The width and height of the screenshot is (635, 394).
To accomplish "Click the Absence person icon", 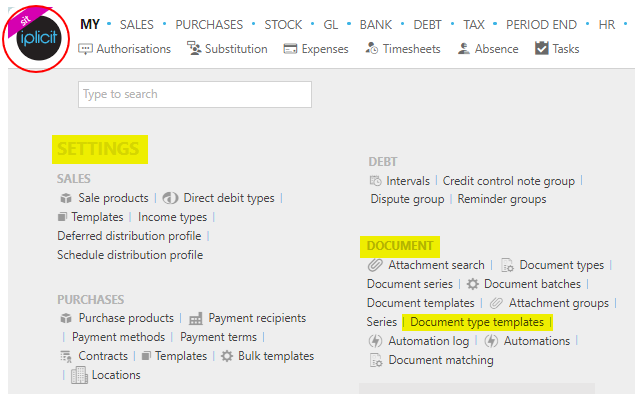I will point(464,49).
